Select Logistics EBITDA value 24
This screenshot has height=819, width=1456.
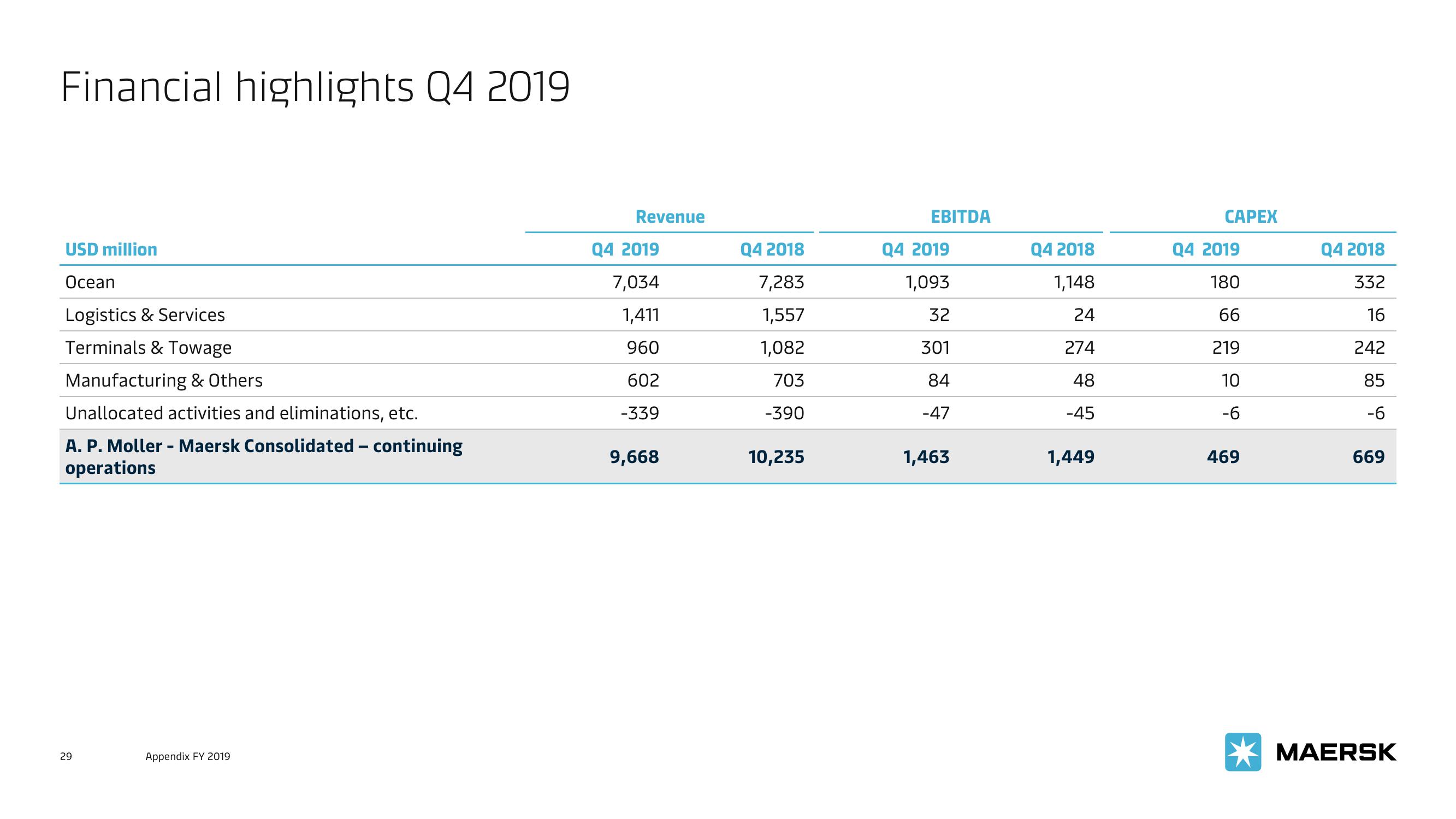1084,315
